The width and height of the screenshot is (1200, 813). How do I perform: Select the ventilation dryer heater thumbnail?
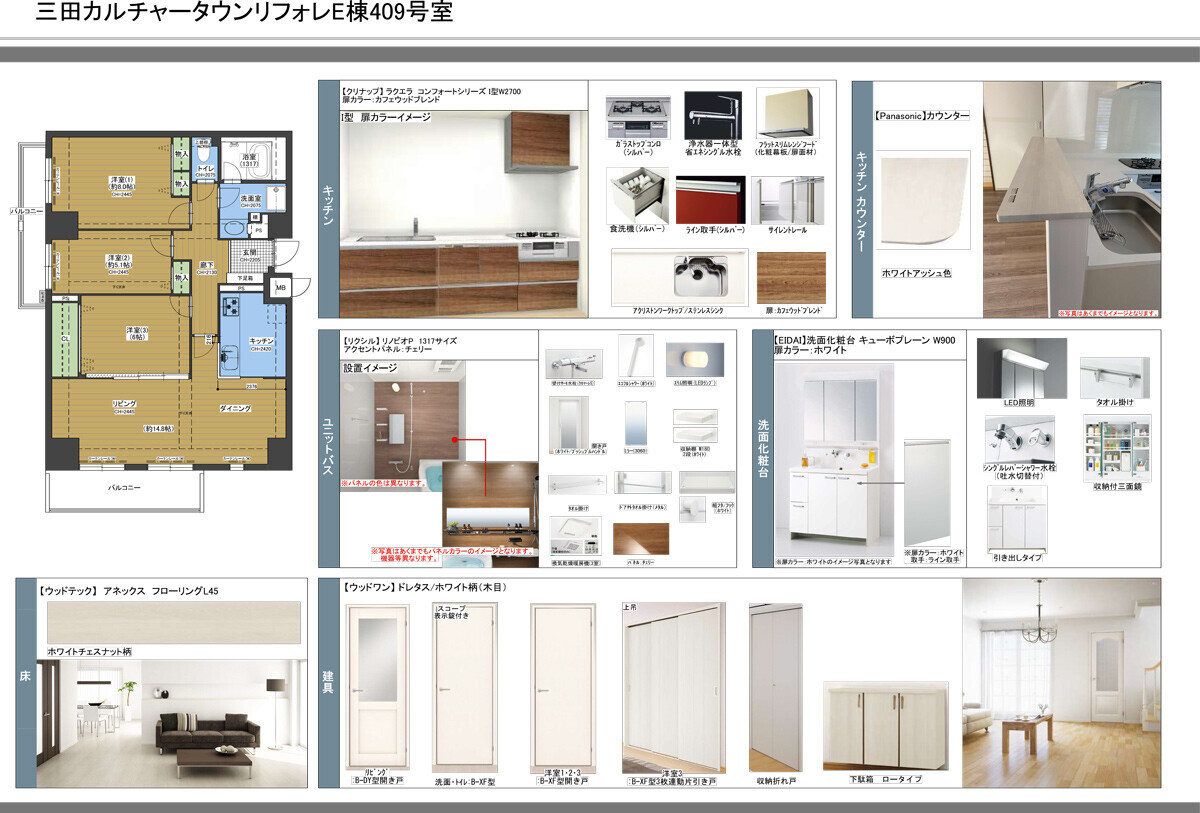(x=574, y=538)
